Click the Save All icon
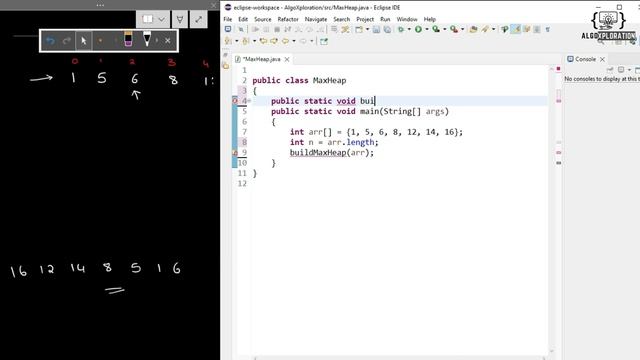This screenshot has height=360, width=640. click(387, 29)
